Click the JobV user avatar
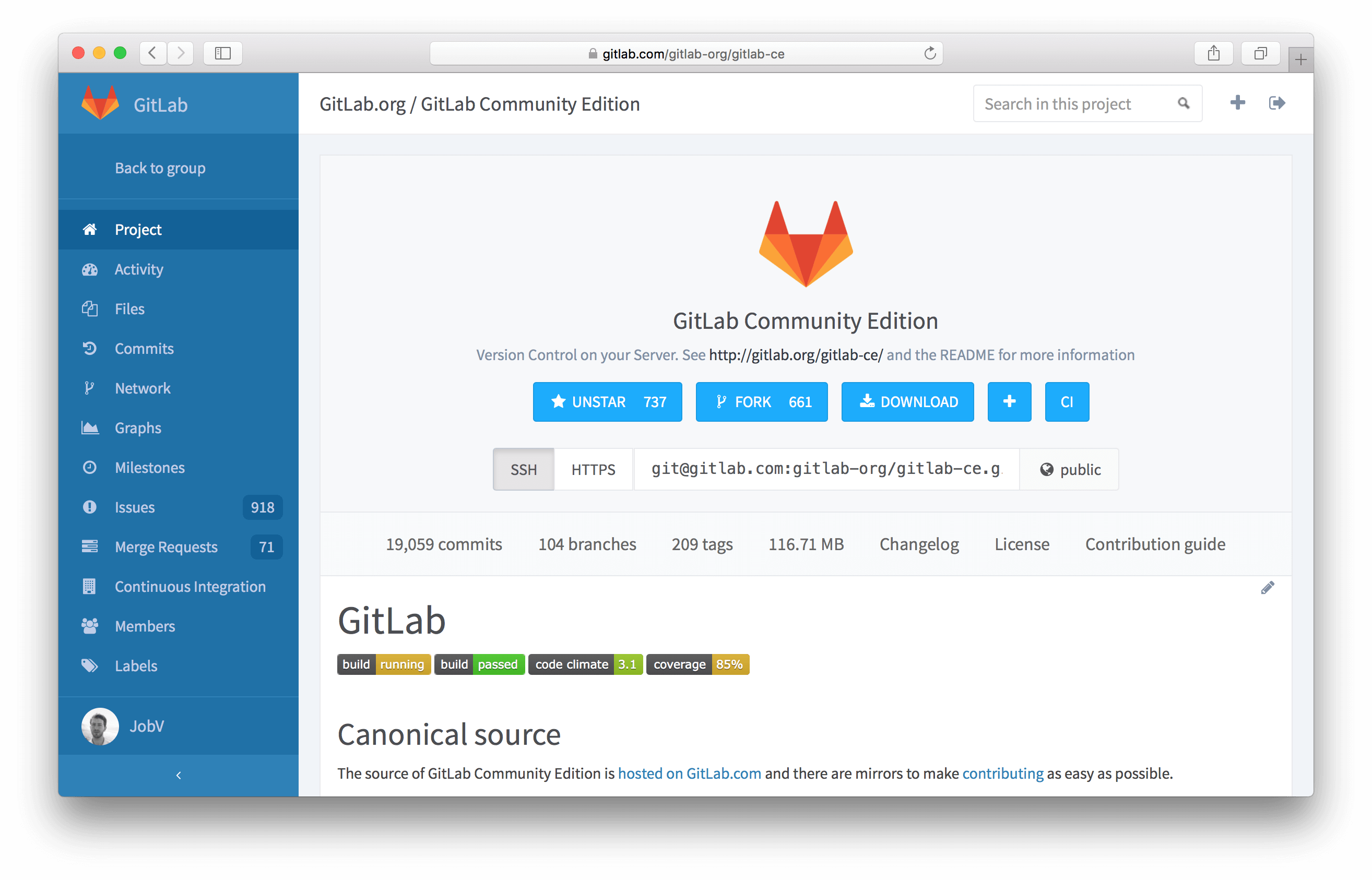 click(100, 727)
